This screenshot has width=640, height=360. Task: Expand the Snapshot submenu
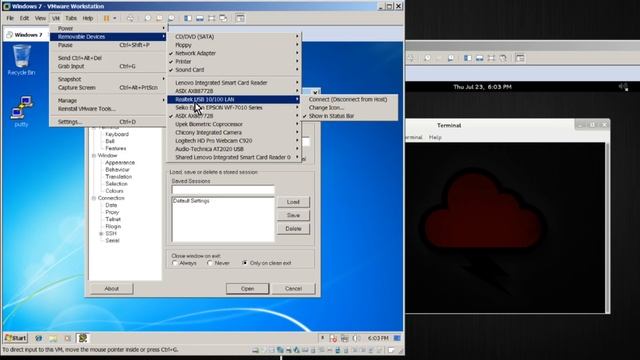pyautogui.click(x=108, y=79)
